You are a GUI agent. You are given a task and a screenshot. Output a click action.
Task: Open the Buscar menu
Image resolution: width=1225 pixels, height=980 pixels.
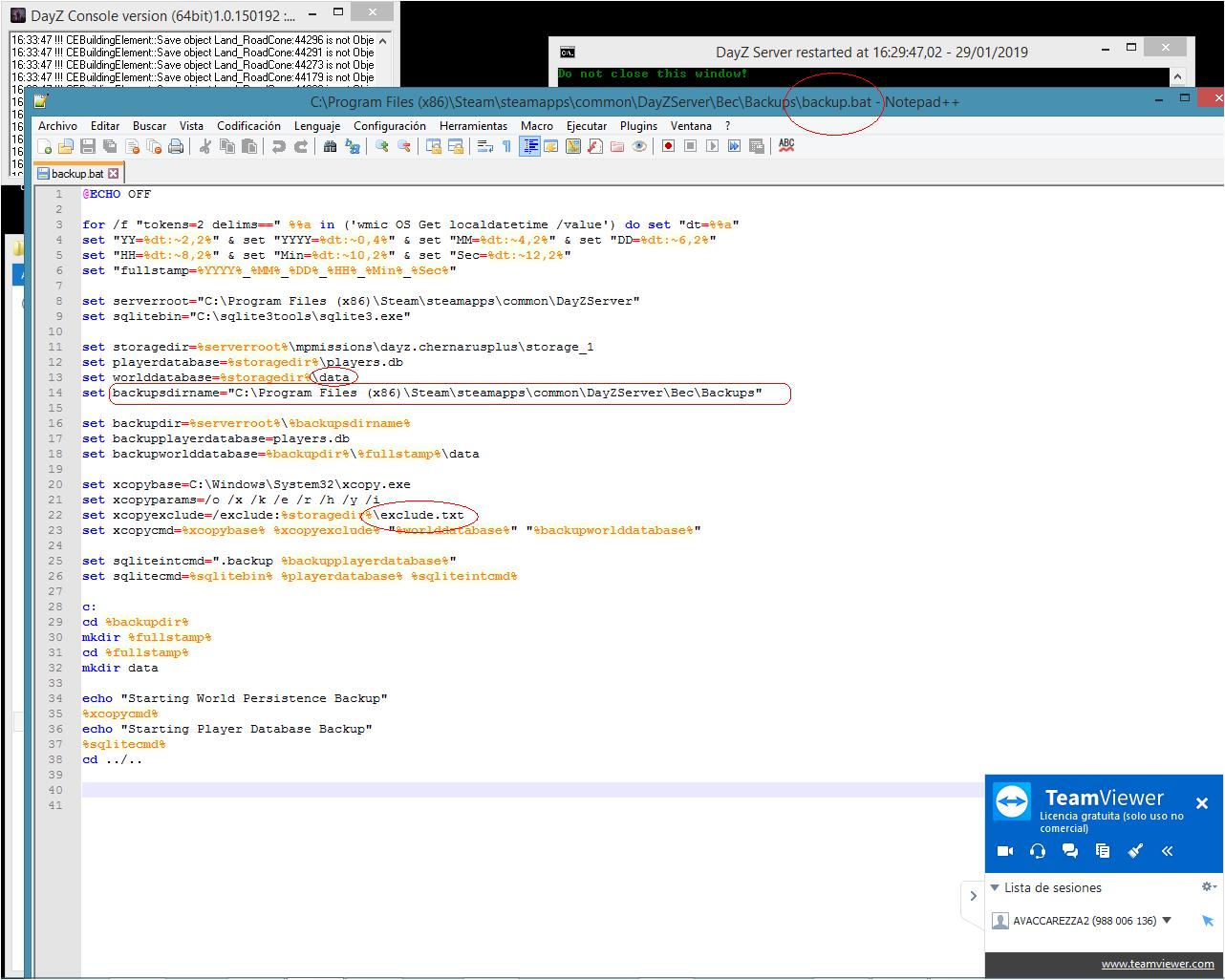tap(149, 126)
